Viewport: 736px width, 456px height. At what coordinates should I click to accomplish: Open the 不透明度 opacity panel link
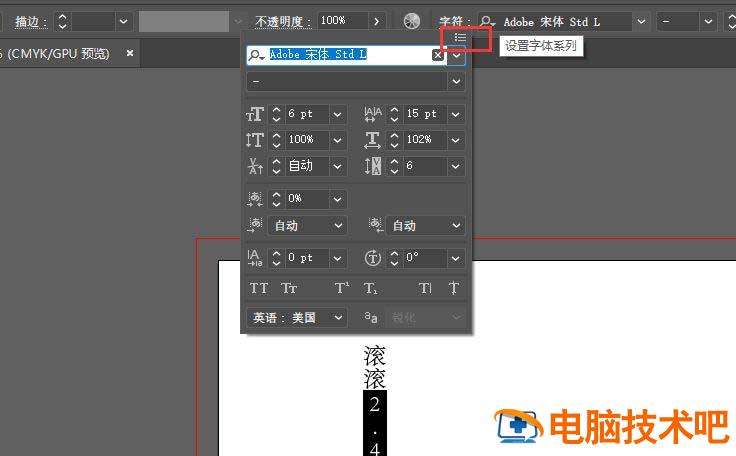283,22
